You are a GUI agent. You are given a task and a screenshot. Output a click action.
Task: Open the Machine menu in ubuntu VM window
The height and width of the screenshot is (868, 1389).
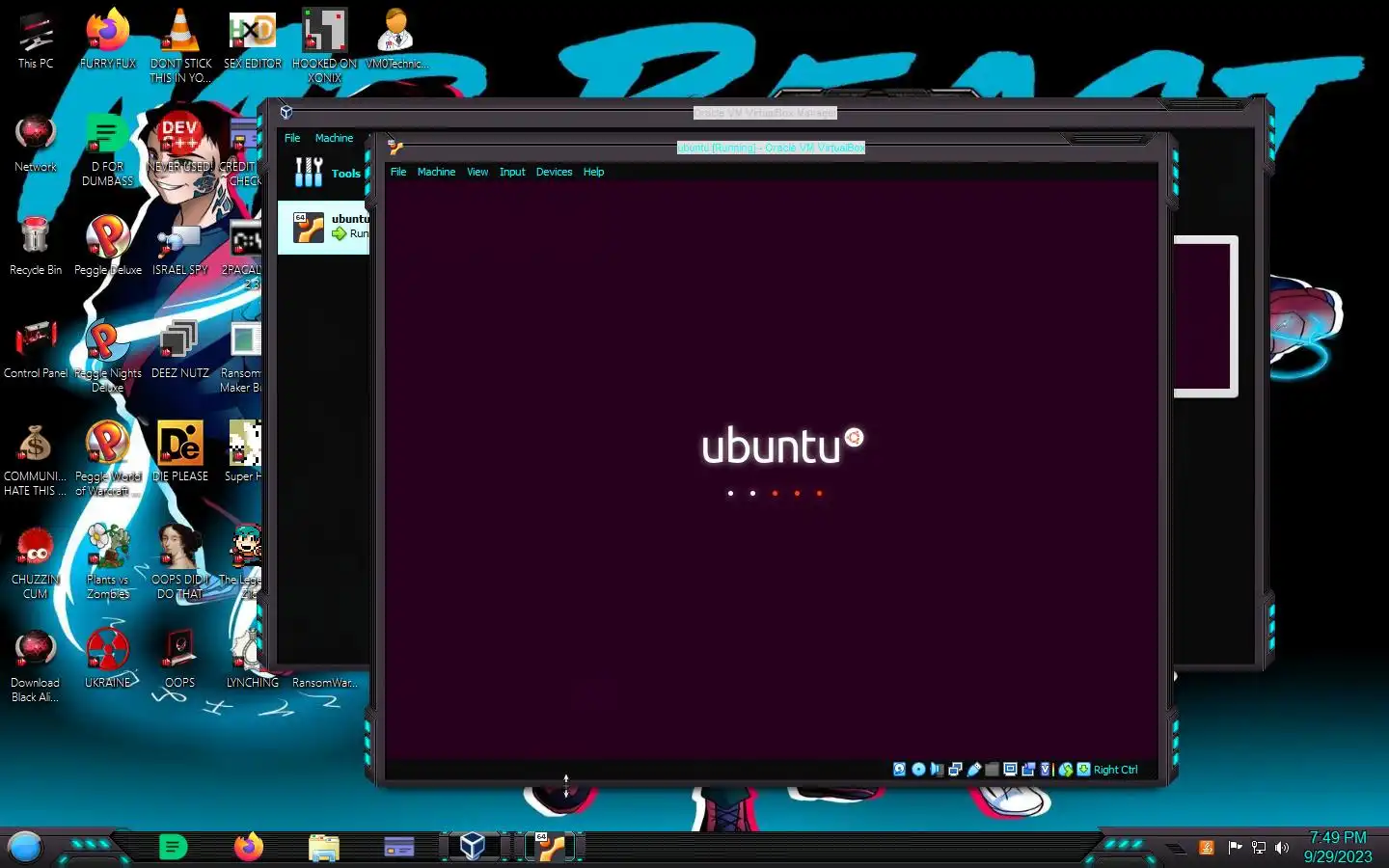click(x=436, y=172)
